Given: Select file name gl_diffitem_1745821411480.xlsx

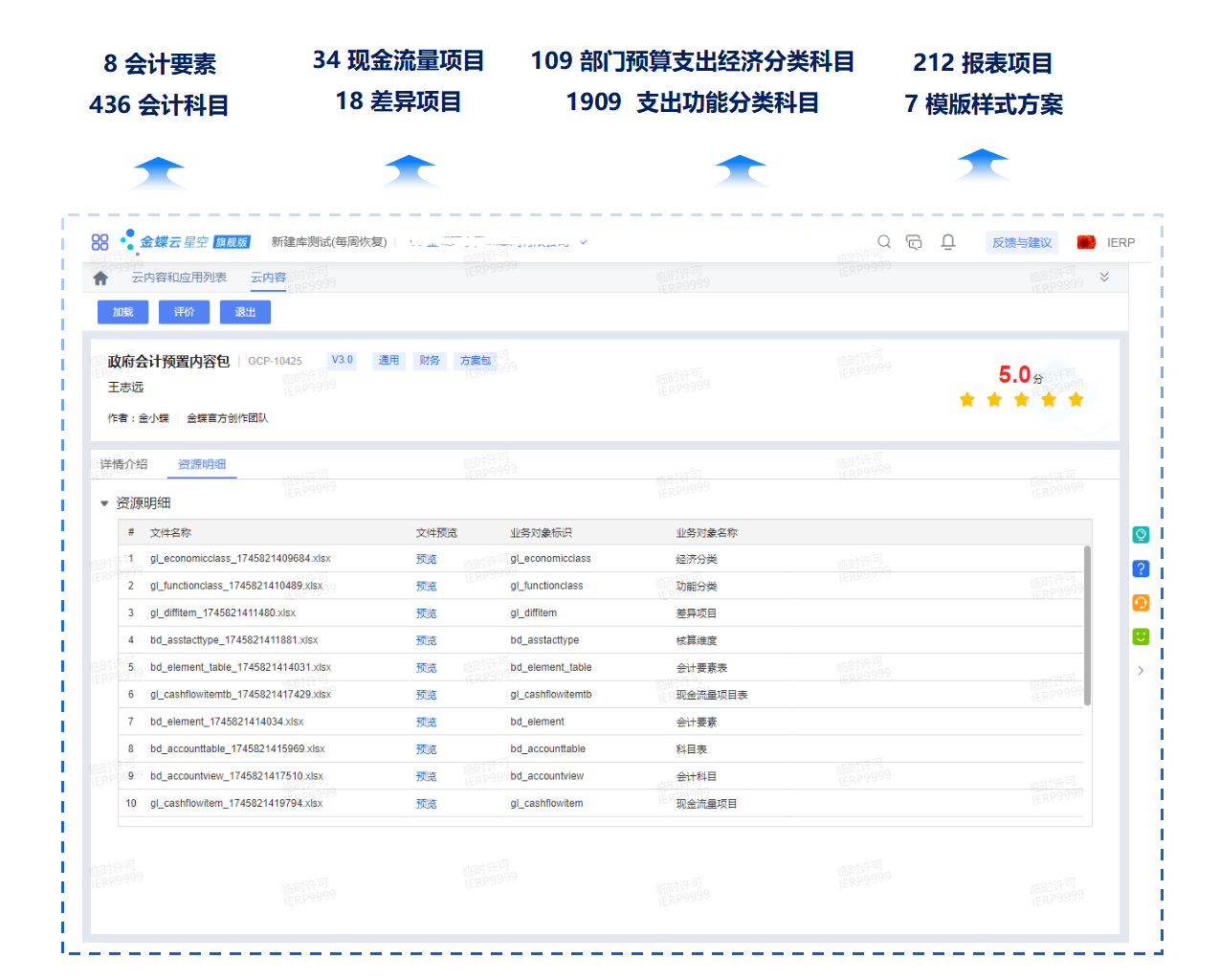Looking at the screenshot, I should point(223,613).
